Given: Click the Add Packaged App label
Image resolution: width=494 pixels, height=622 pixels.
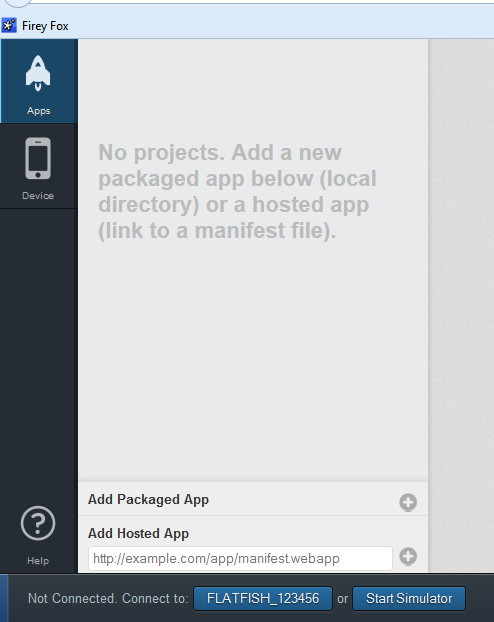Looking at the screenshot, I should (148, 500).
